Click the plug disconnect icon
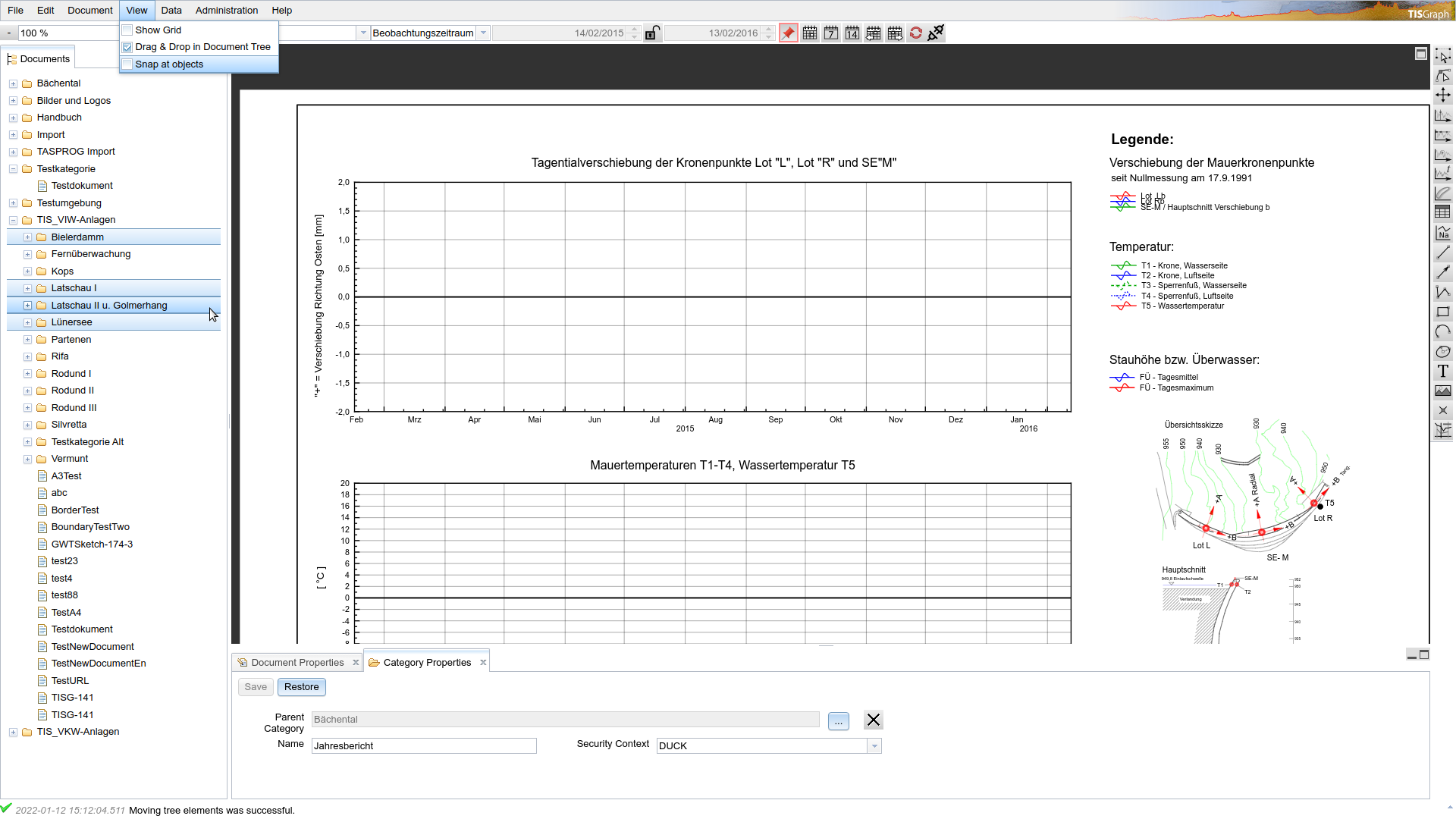Viewport: 1456px width, 819px height. click(937, 33)
